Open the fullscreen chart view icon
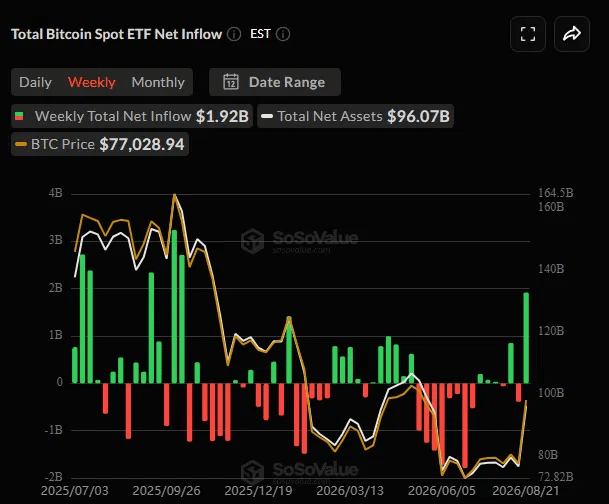The height and width of the screenshot is (504, 609). [x=528, y=34]
